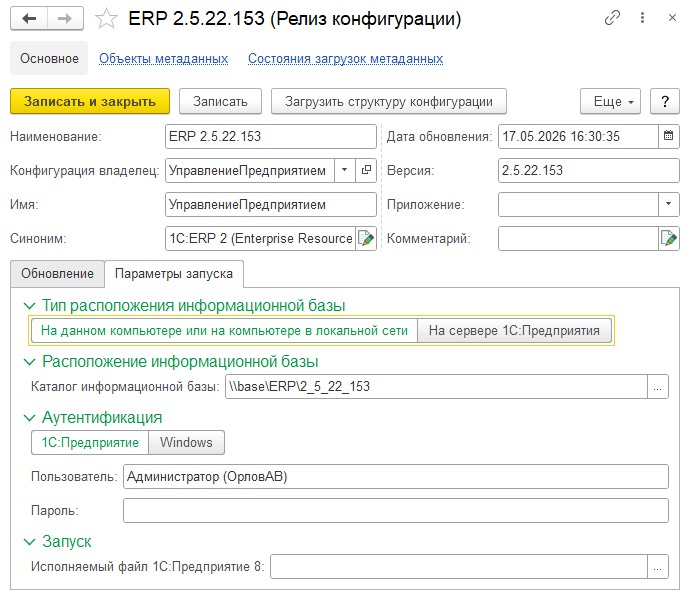Switch to the Параметры запуска tab
The height and width of the screenshot is (595, 686).
pos(174,274)
